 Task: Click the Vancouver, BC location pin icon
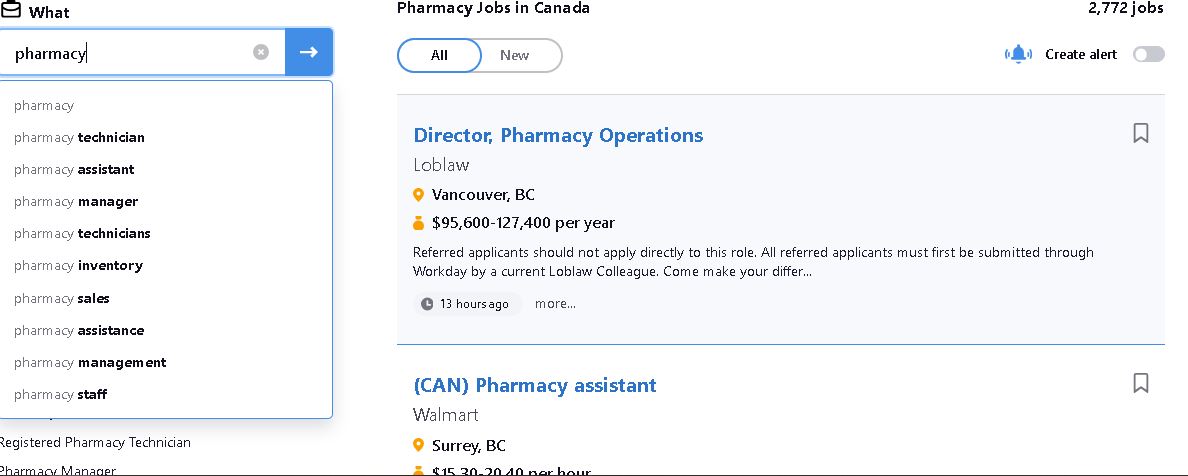(x=418, y=195)
